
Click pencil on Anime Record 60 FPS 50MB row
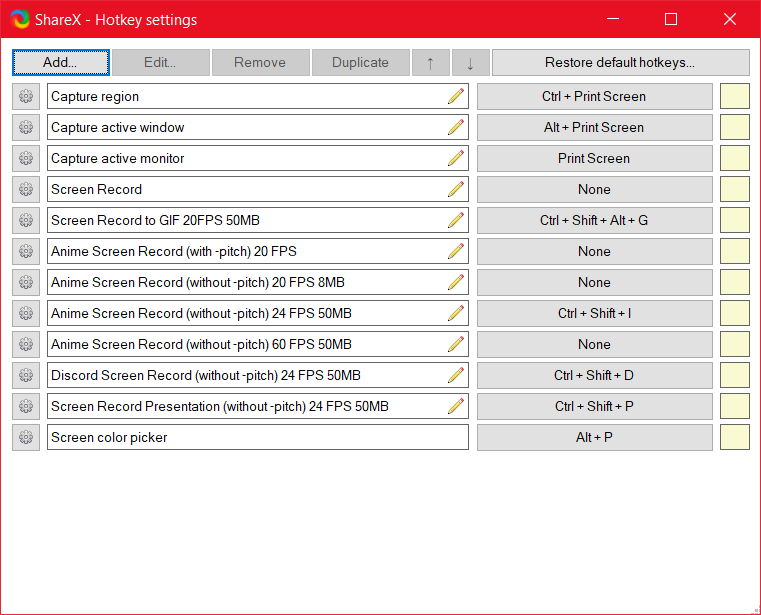click(x=456, y=345)
